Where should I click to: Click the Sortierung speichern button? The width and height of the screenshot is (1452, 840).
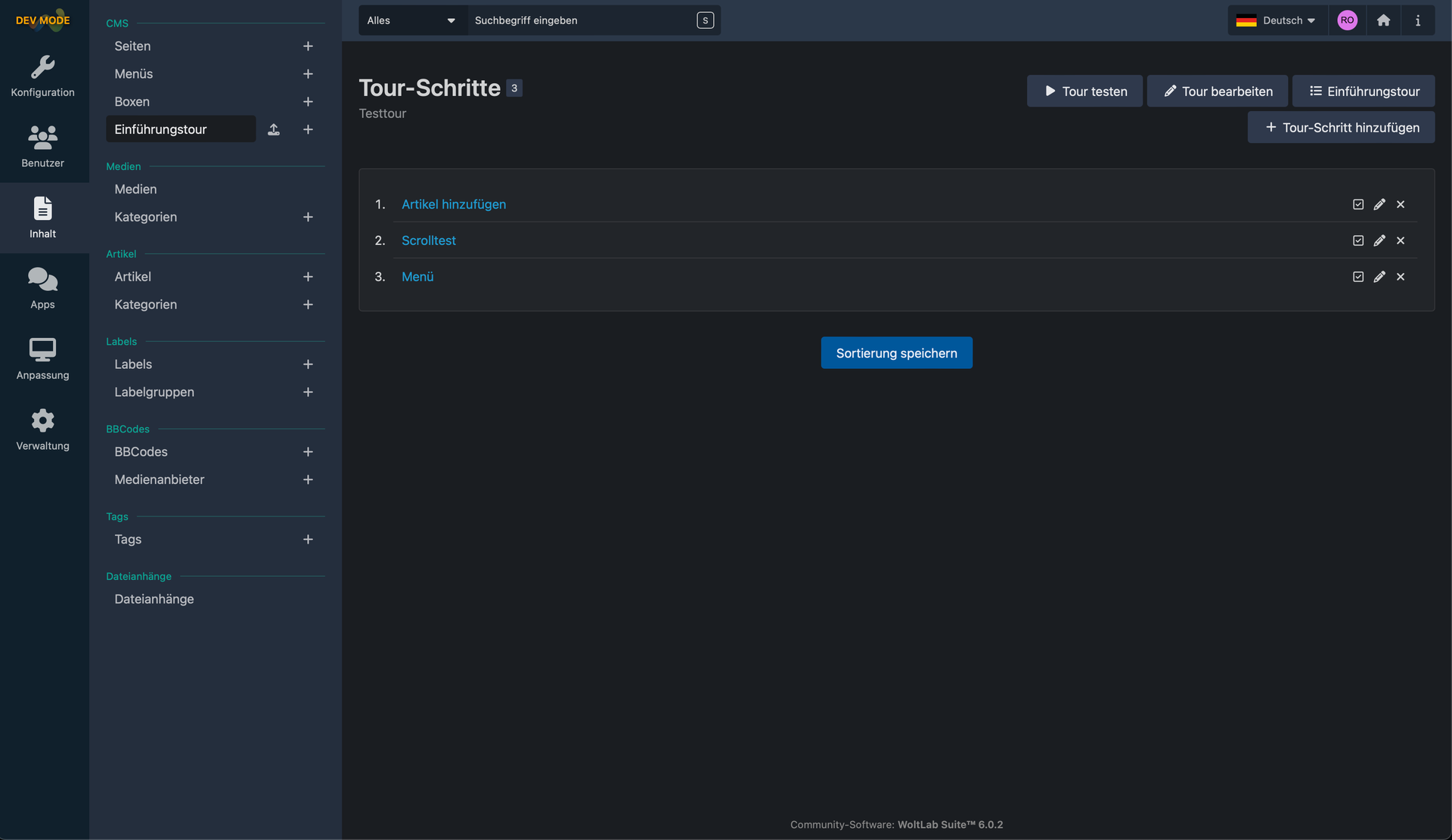pos(896,353)
